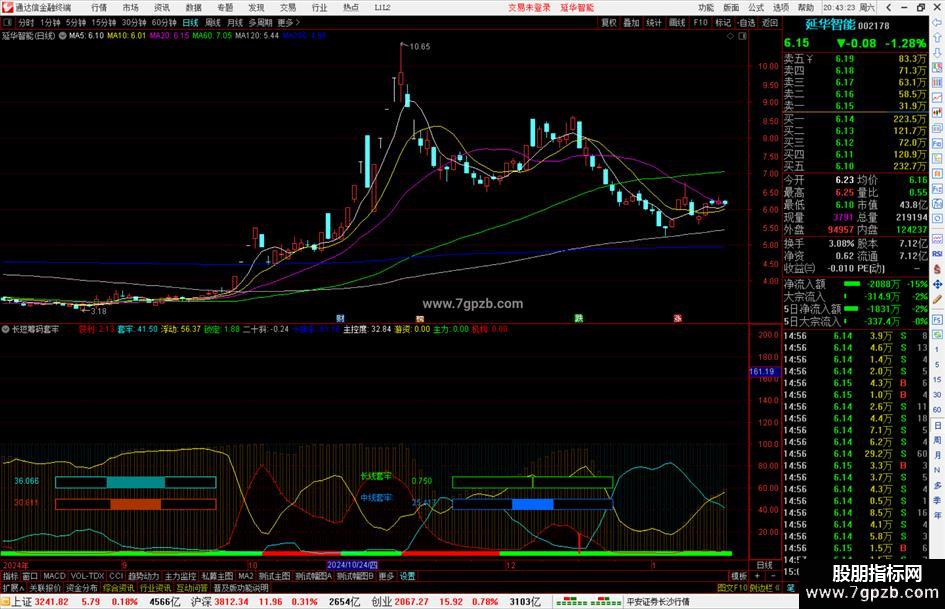Open the 模板 template selector
945x609 pixels.
point(739,576)
